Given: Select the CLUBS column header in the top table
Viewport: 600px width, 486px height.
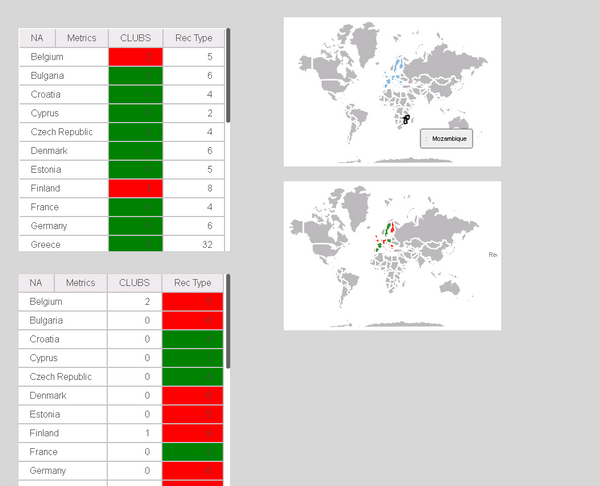Looking at the screenshot, I should (x=135, y=38).
